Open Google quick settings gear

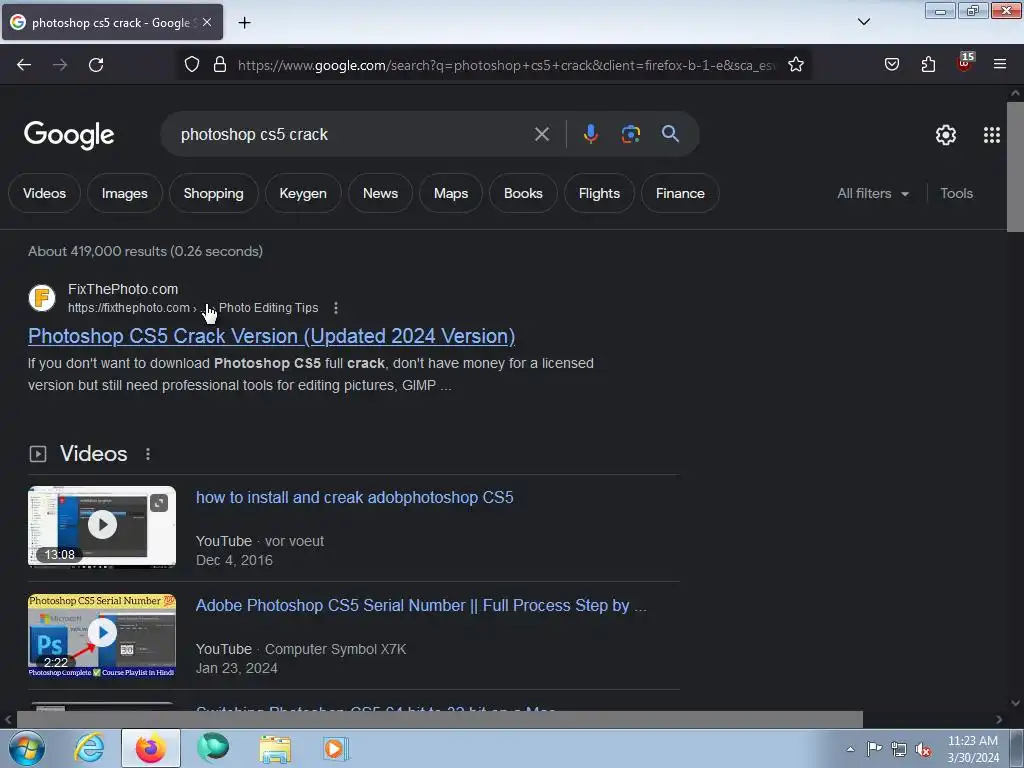pyautogui.click(x=946, y=135)
